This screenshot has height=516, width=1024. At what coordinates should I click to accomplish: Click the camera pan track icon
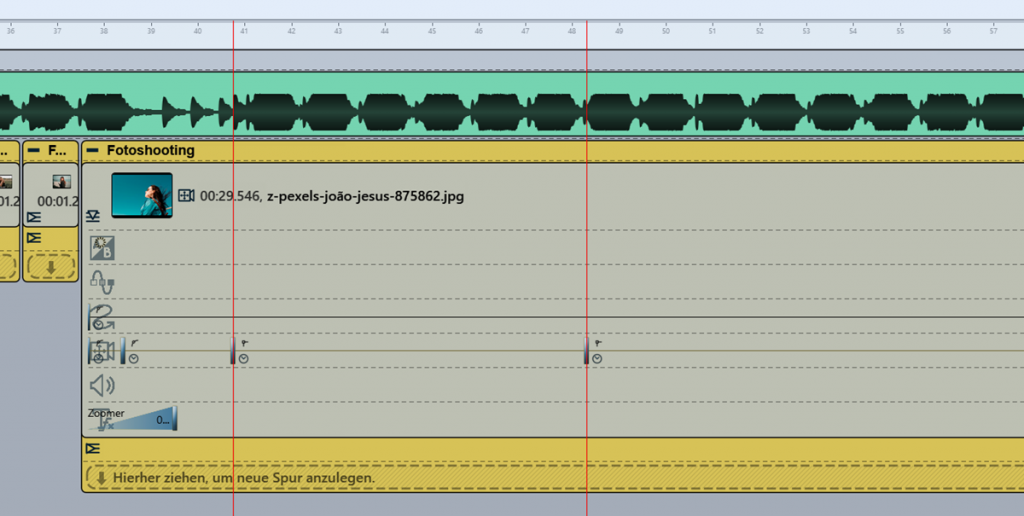[102, 351]
